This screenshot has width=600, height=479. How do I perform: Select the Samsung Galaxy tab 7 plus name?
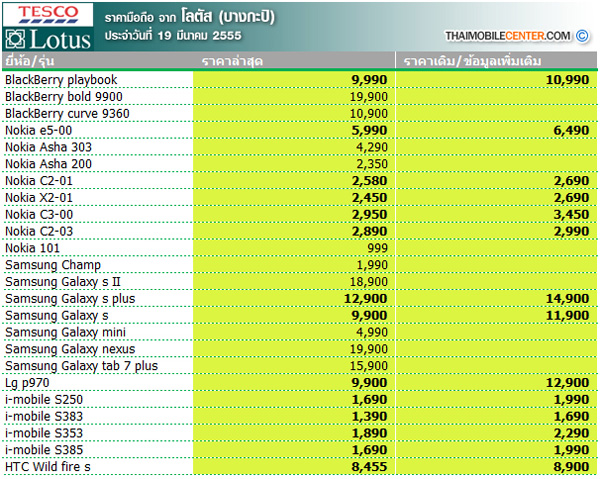[x=82, y=366]
